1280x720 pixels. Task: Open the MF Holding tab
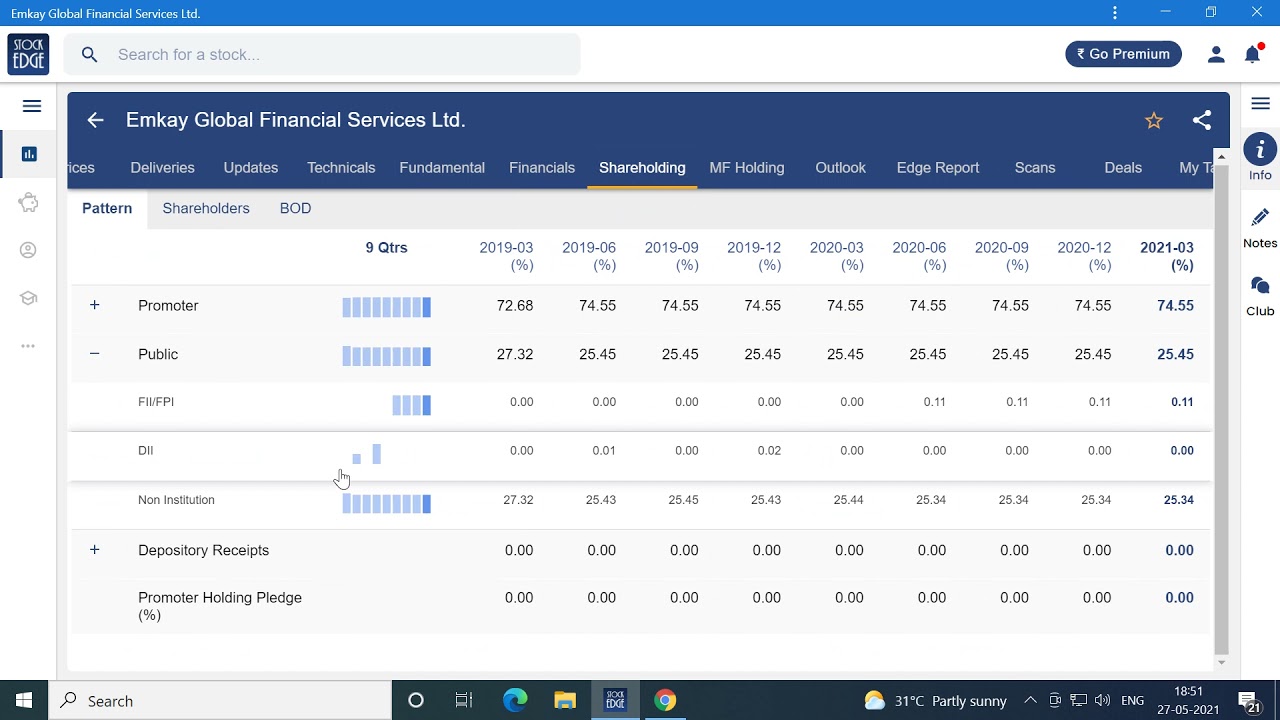(x=747, y=168)
